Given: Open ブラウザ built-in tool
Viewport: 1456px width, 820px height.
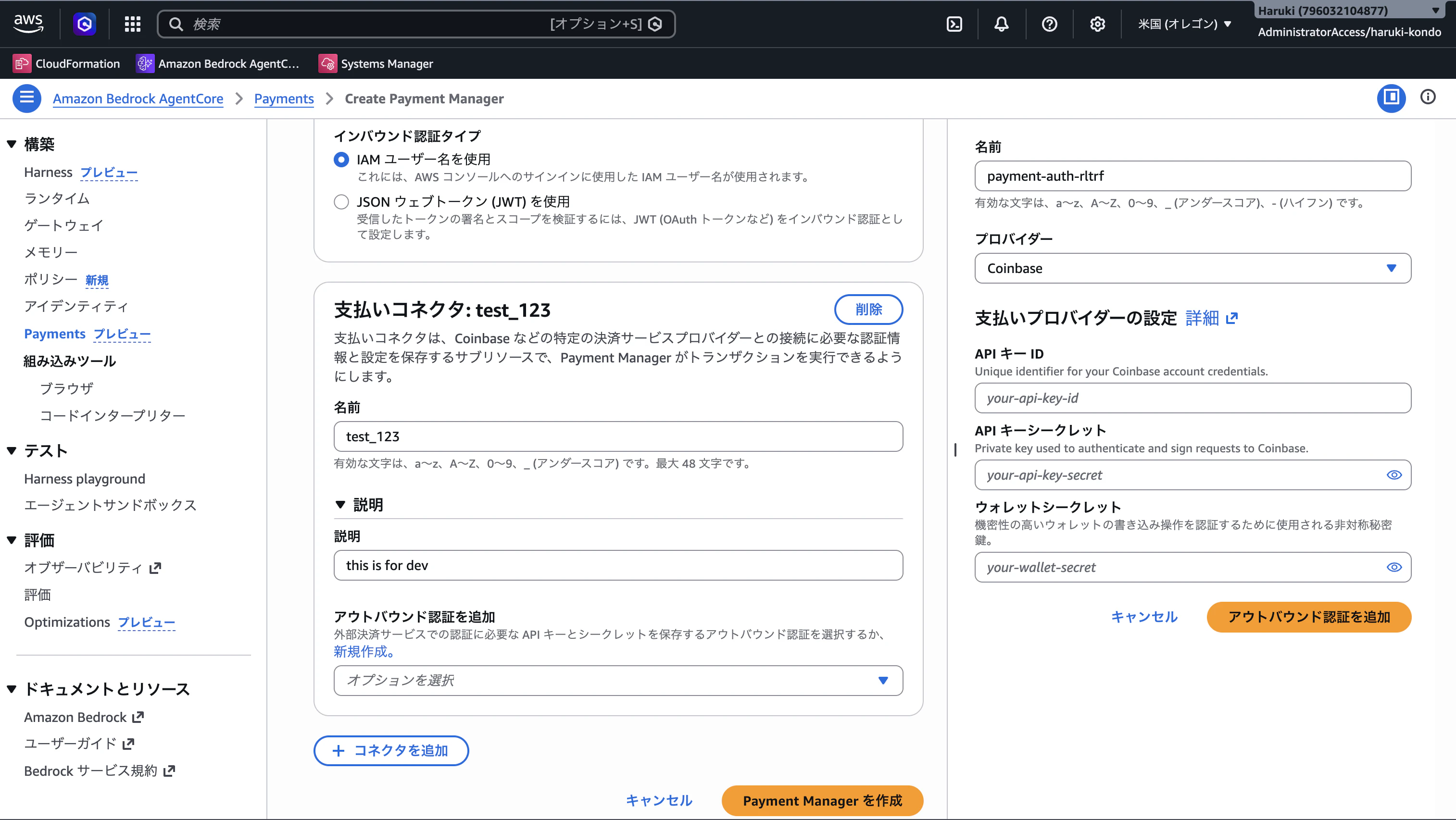Looking at the screenshot, I should (x=66, y=388).
